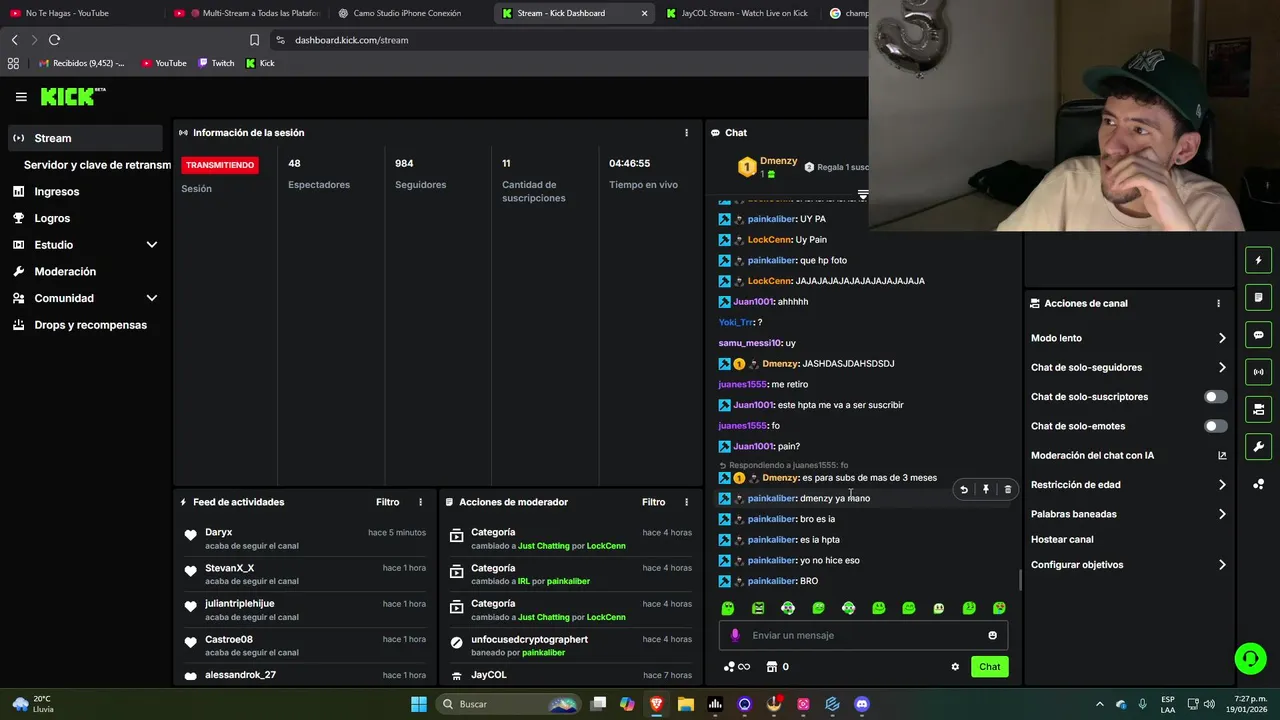Open the green support headset bubble
Screen dimensions: 1280x720
pyautogui.click(x=1250, y=658)
